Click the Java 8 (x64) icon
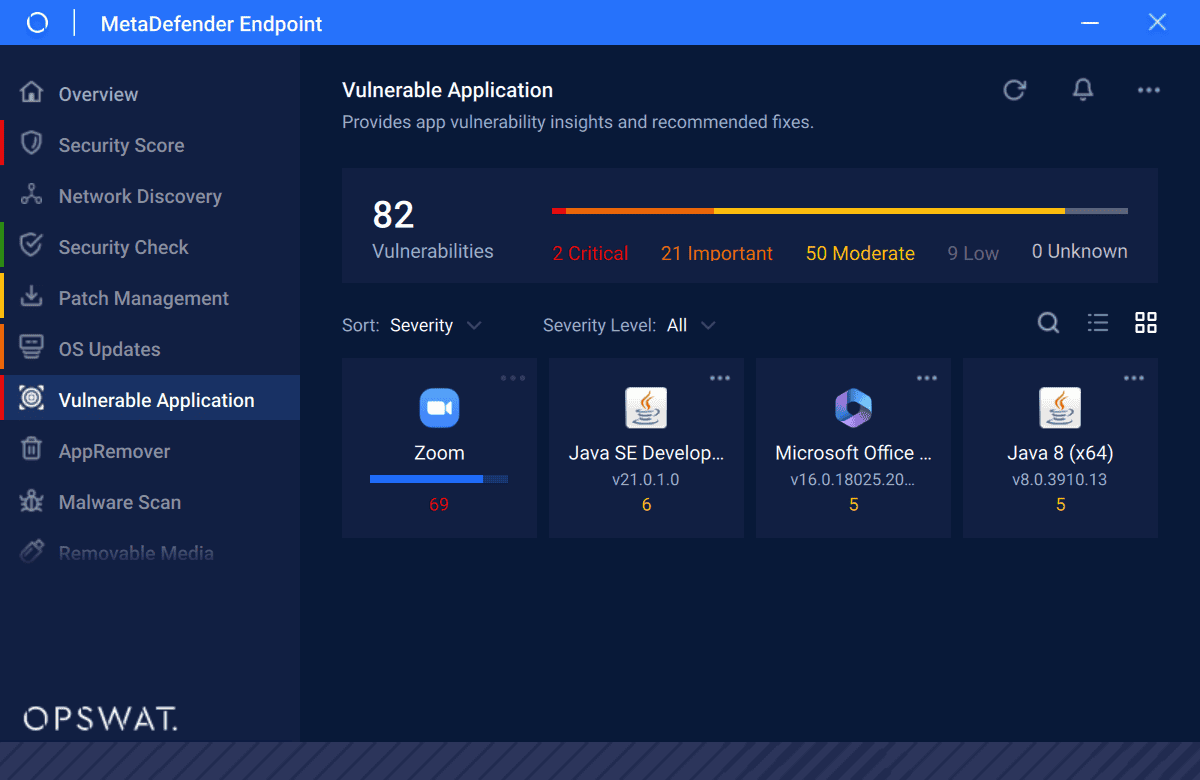Viewport: 1200px width, 780px height. pos(1060,408)
